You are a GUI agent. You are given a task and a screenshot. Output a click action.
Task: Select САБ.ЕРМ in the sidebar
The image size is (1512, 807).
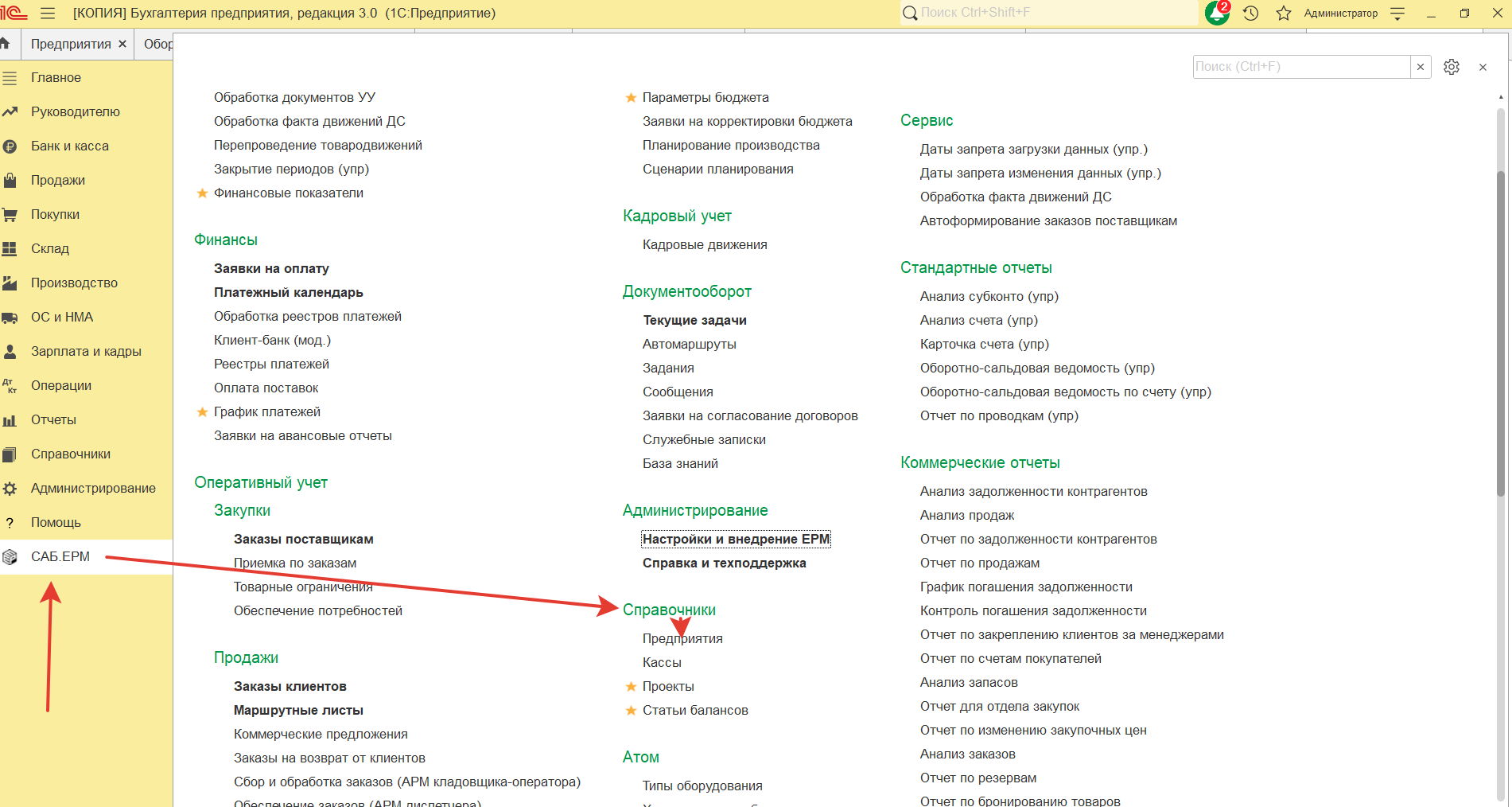[60, 557]
